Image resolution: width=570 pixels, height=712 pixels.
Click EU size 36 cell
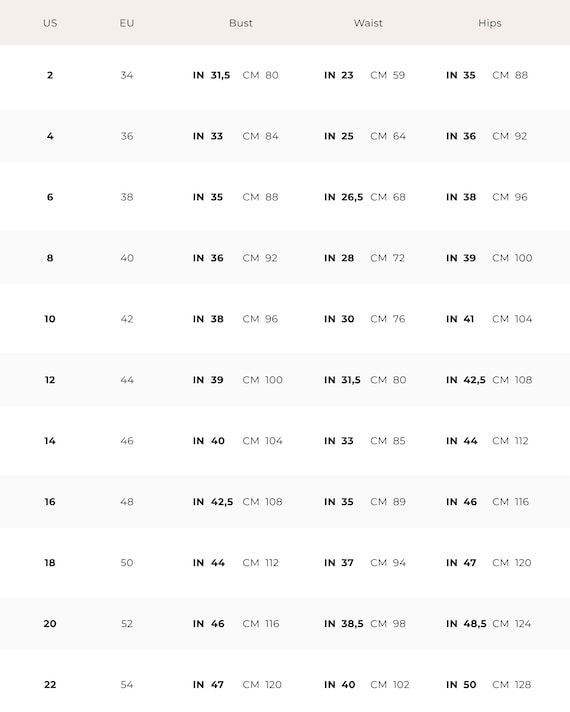127,136
